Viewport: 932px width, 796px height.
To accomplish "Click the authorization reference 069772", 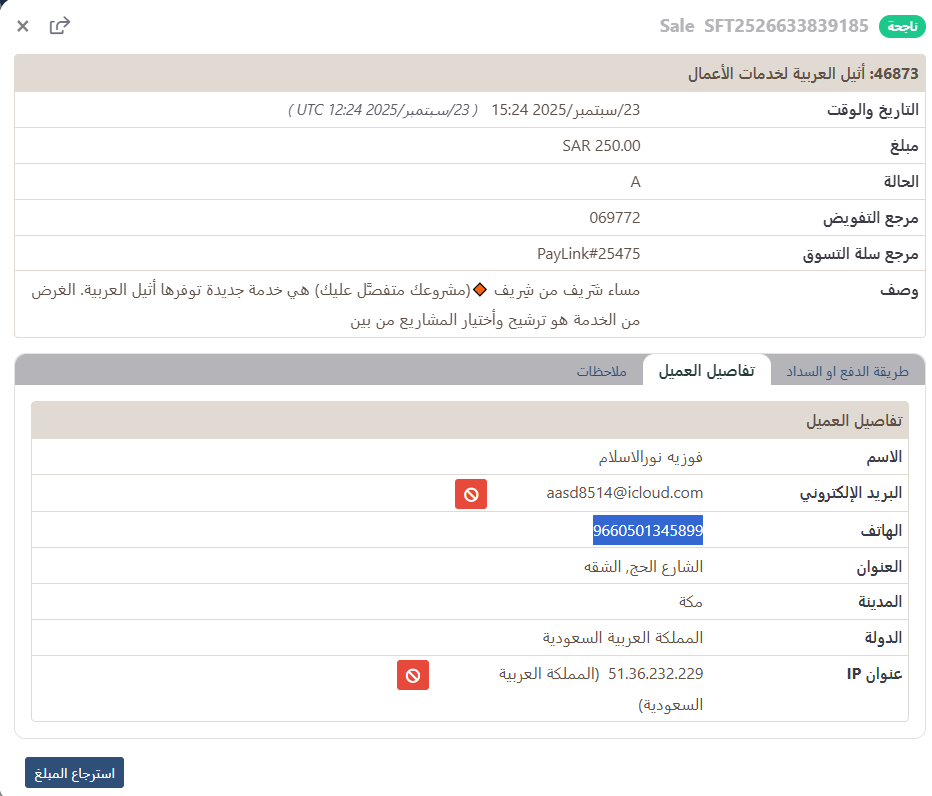I will (x=615, y=218).
